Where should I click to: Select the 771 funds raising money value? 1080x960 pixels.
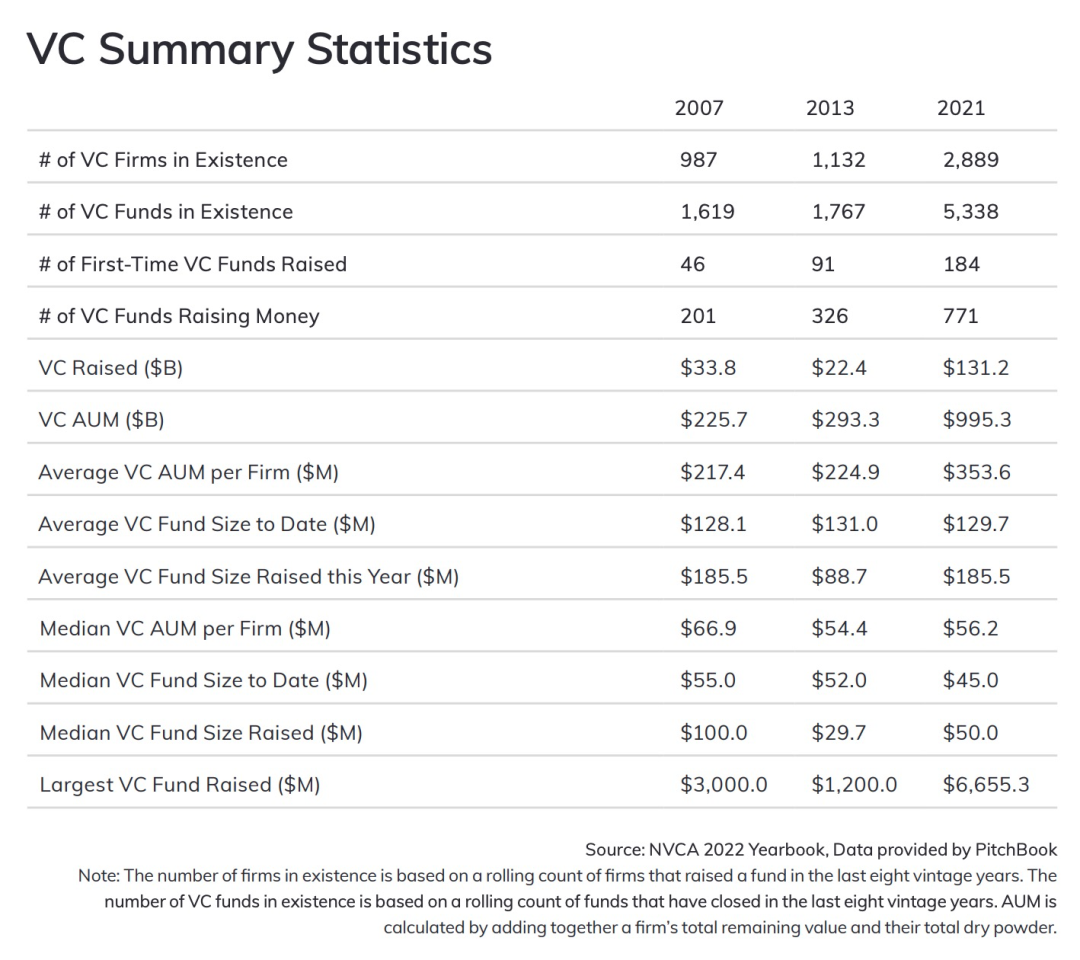960,316
